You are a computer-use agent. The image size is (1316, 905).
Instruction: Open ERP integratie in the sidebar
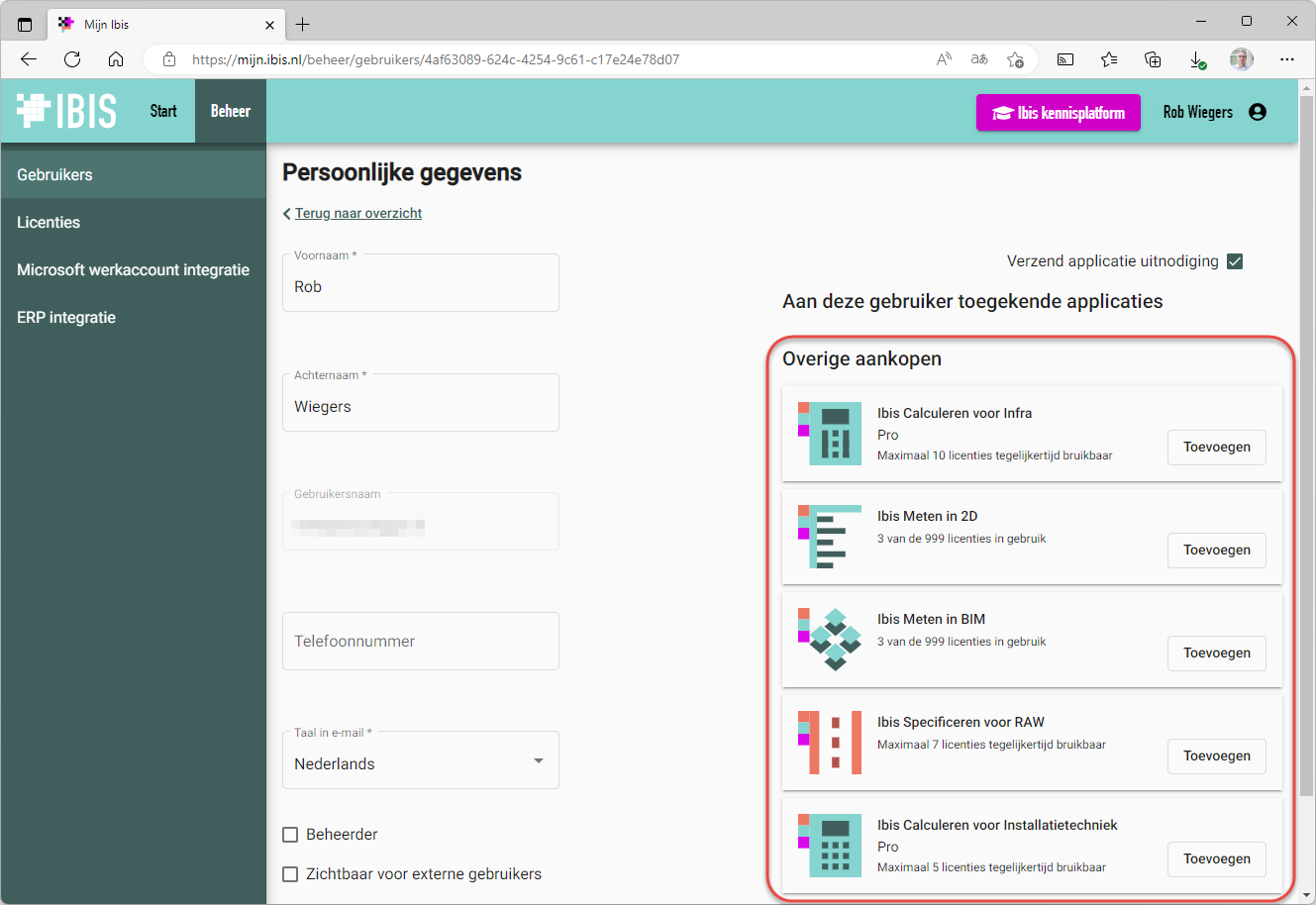click(134, 317)
